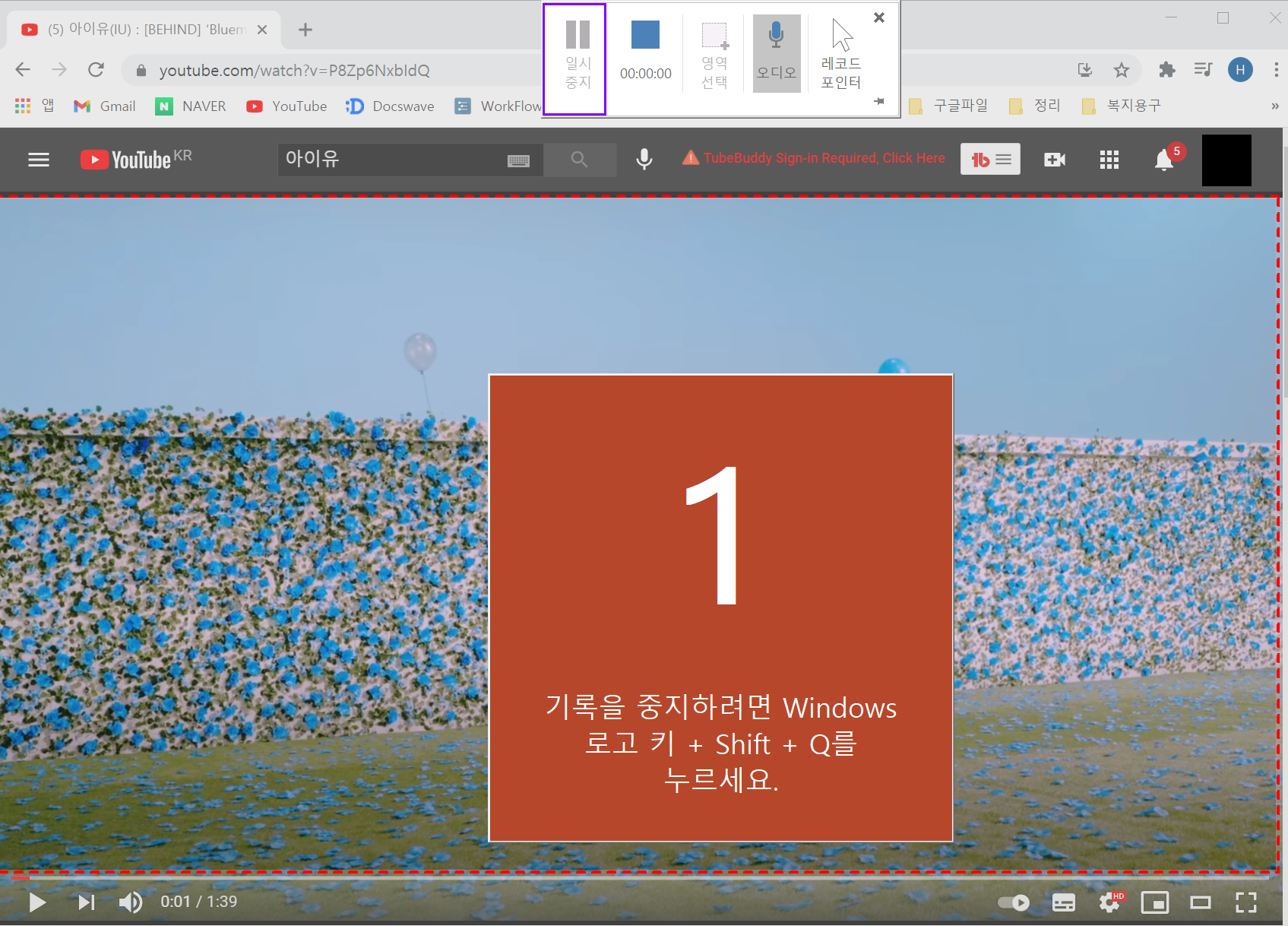1288x926 pixels.
Task: Open Chrome three-dot menu
Action: tap(1276, 70)
